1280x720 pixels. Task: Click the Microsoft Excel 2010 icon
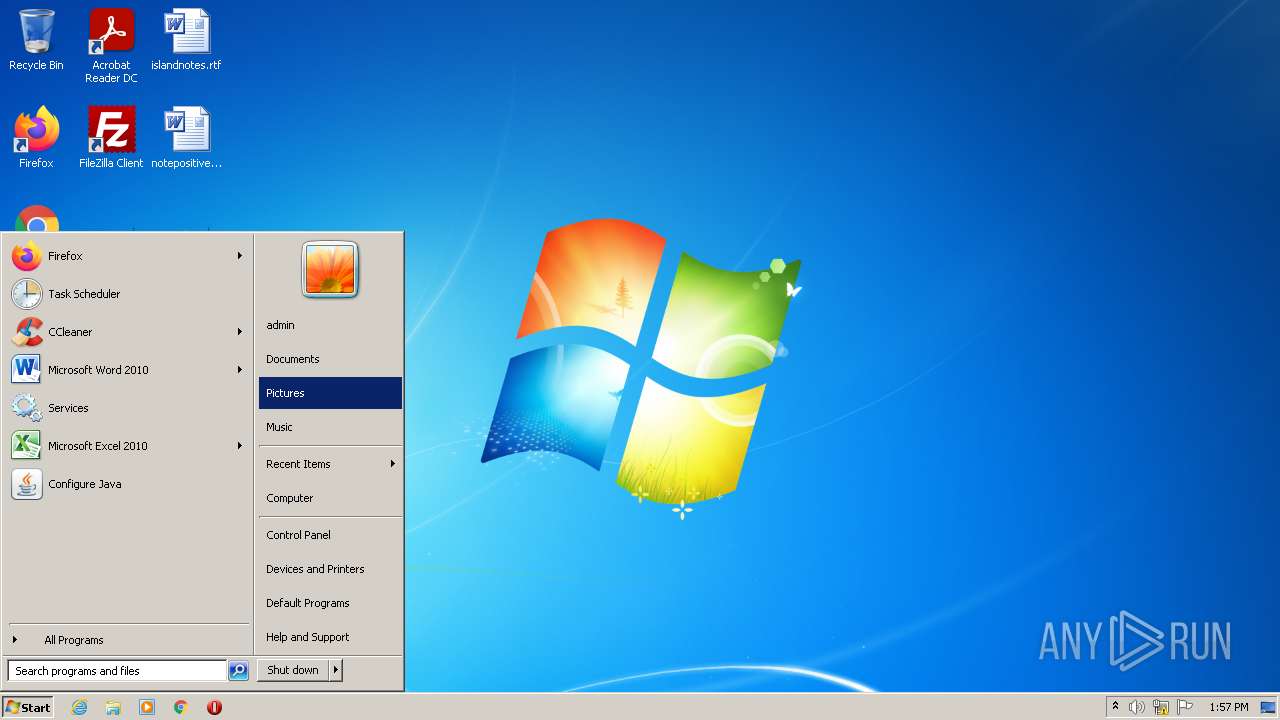tap(27, 446)
